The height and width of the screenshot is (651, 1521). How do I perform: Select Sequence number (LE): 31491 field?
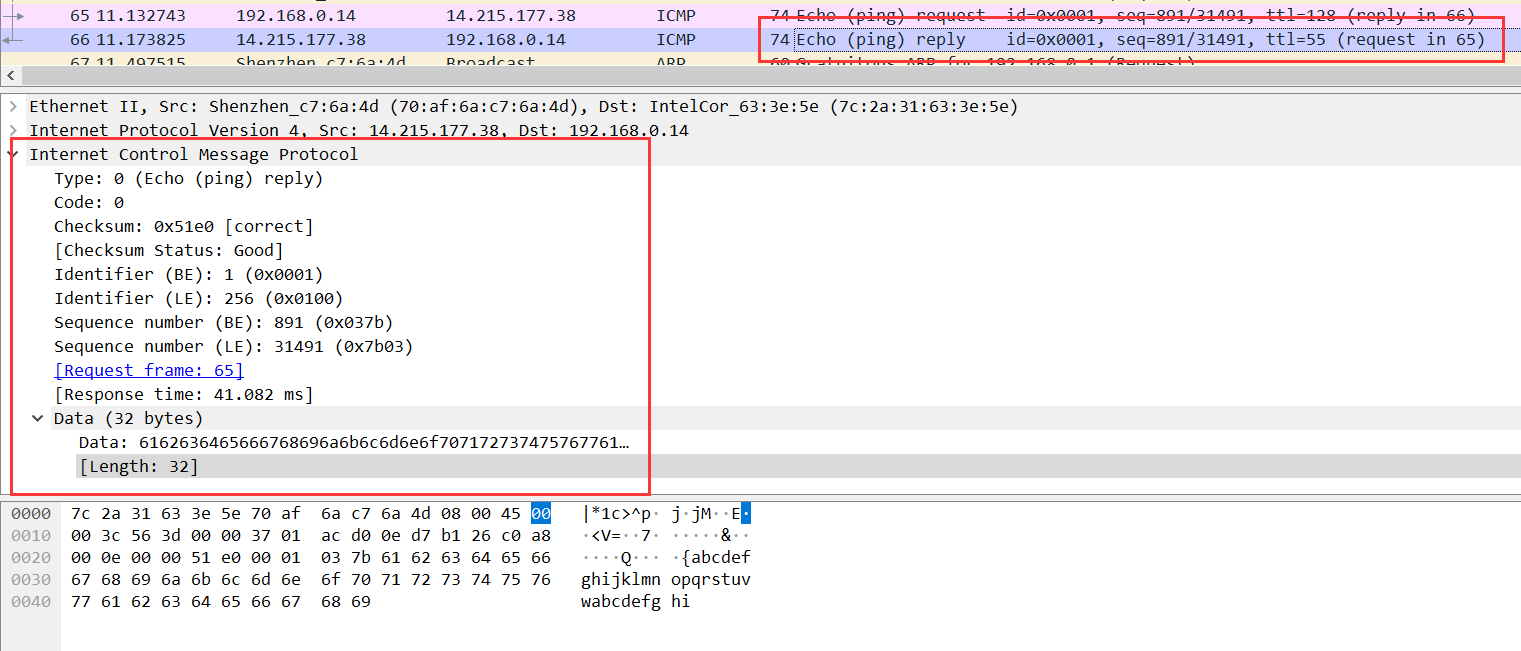pyautogui.click(x=234, y=346)
